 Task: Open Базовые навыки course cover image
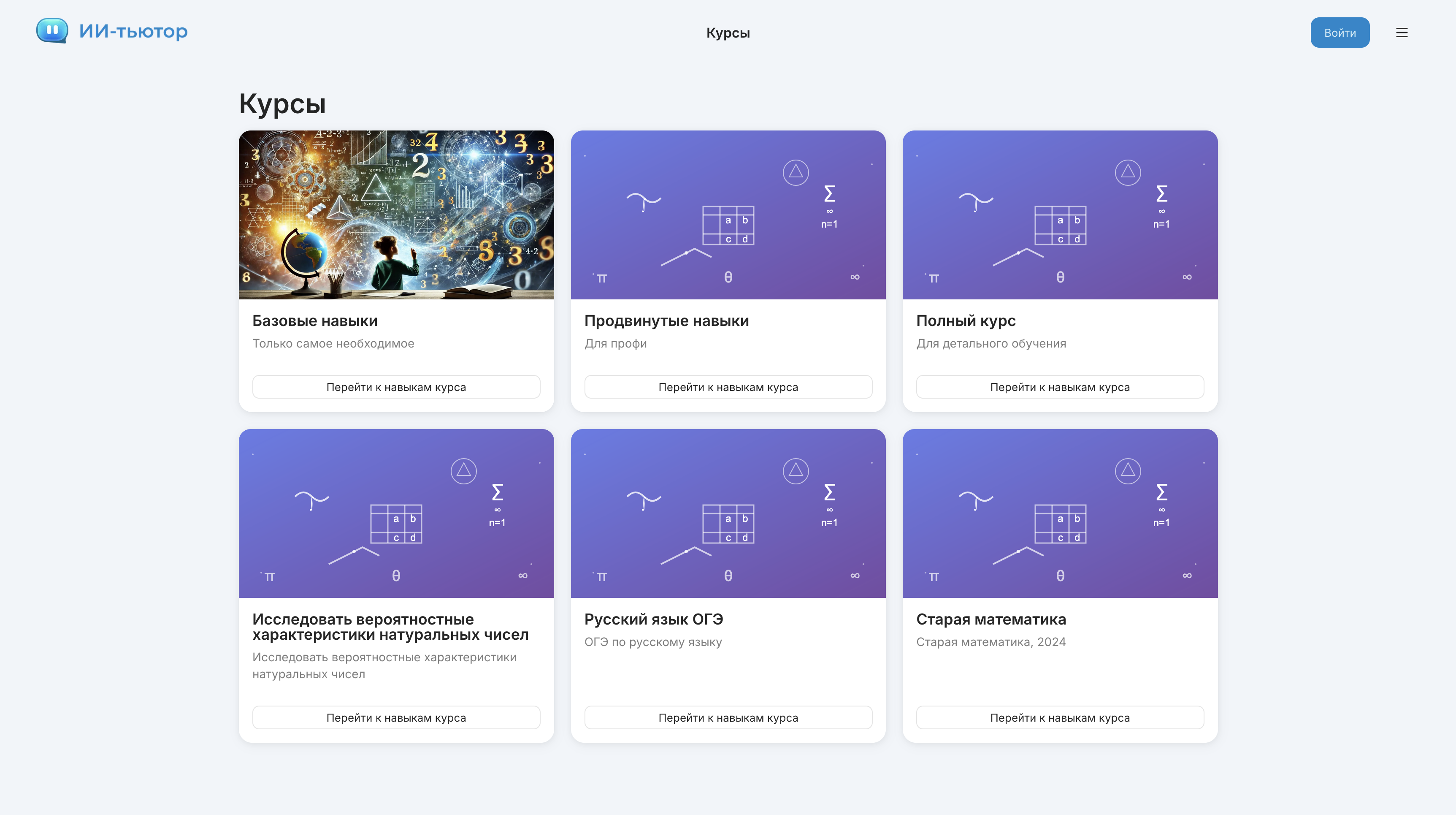(x=396, y=215)
